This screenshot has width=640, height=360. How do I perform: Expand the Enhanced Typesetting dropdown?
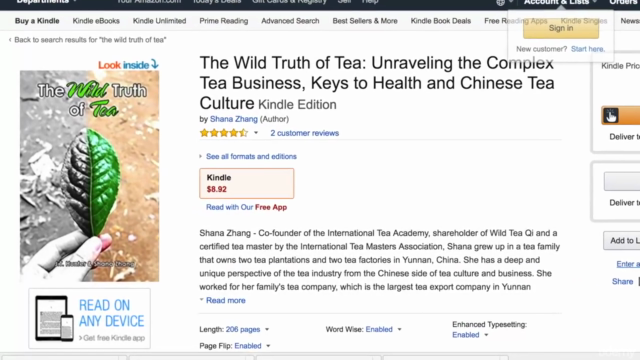[x=486, y=335]
